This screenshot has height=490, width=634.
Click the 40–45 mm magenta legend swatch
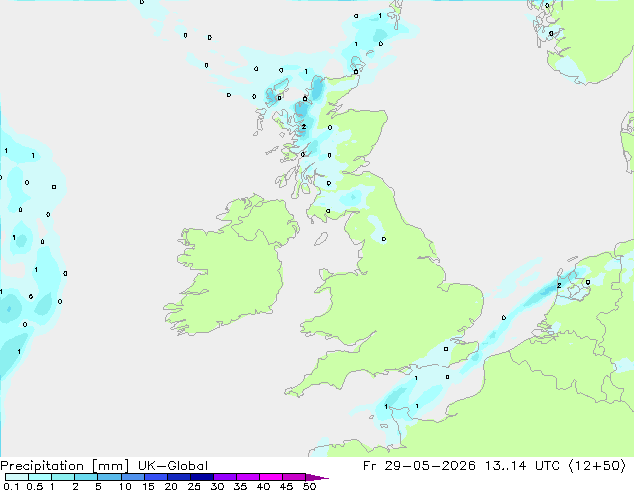click(271, 477)
